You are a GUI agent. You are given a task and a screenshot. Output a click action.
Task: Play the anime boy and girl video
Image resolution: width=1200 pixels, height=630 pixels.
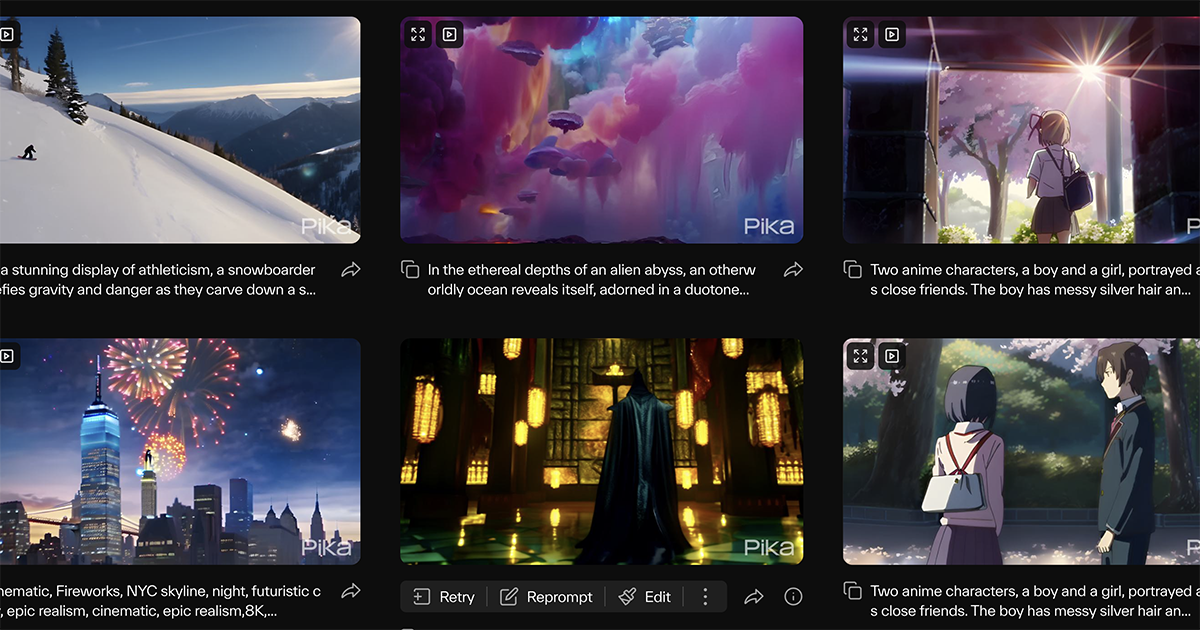892,355
